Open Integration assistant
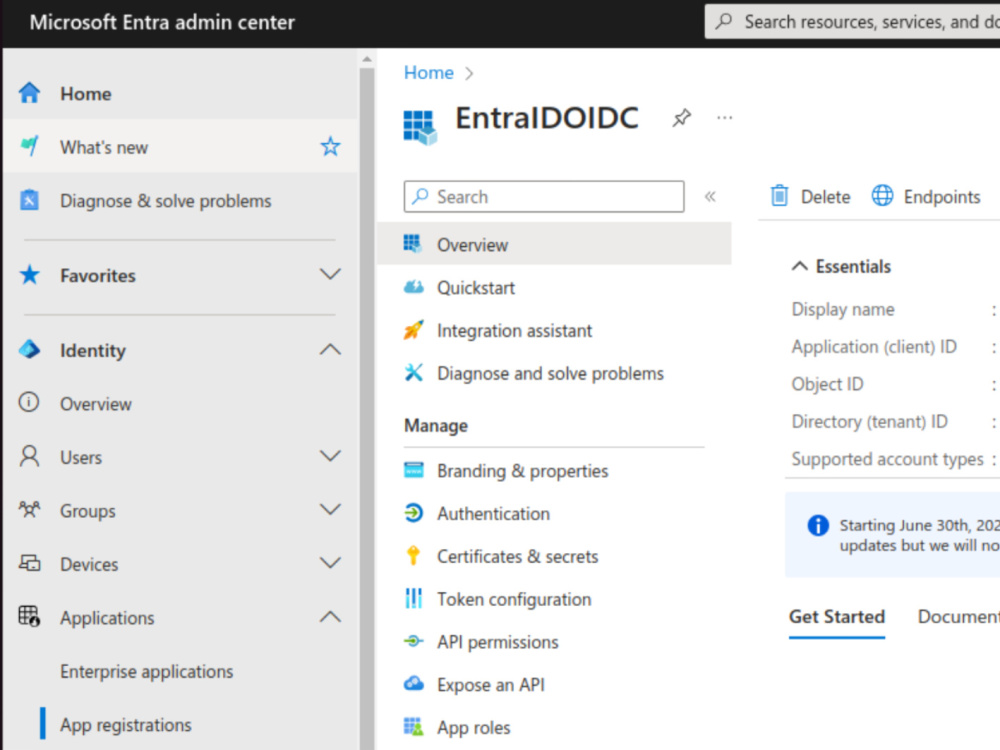This screenshot has height=750, width=1000. (514, 331)
